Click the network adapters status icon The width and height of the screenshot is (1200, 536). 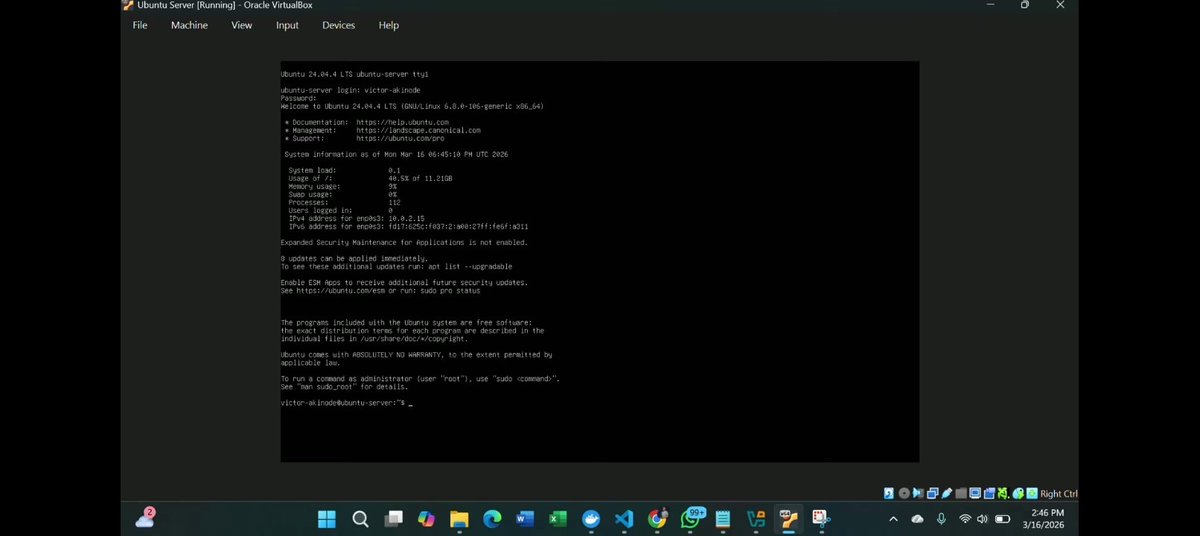[933, 493]
